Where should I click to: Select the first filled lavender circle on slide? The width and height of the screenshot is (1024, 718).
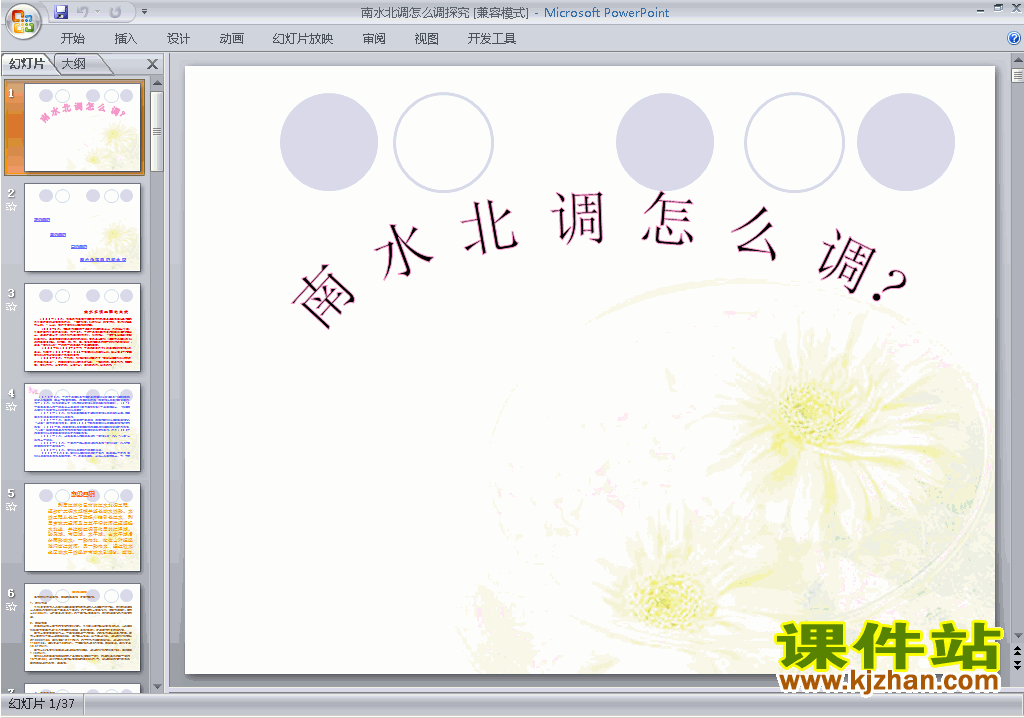(329, 142)
